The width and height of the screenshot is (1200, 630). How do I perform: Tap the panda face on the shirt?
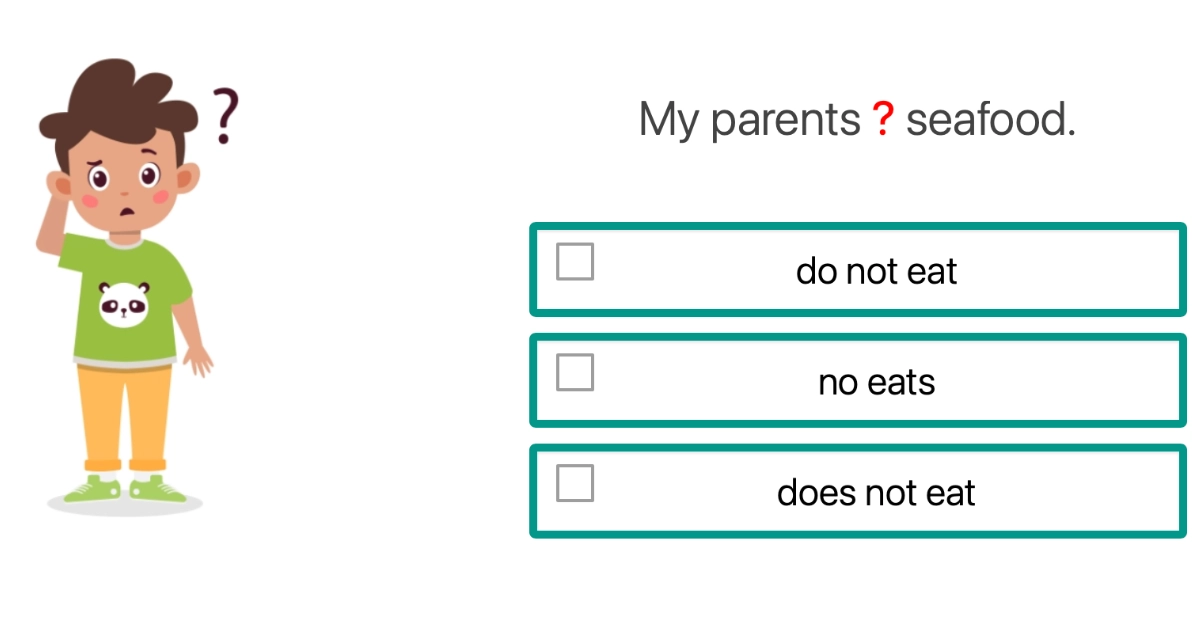[x=124, y=302]
